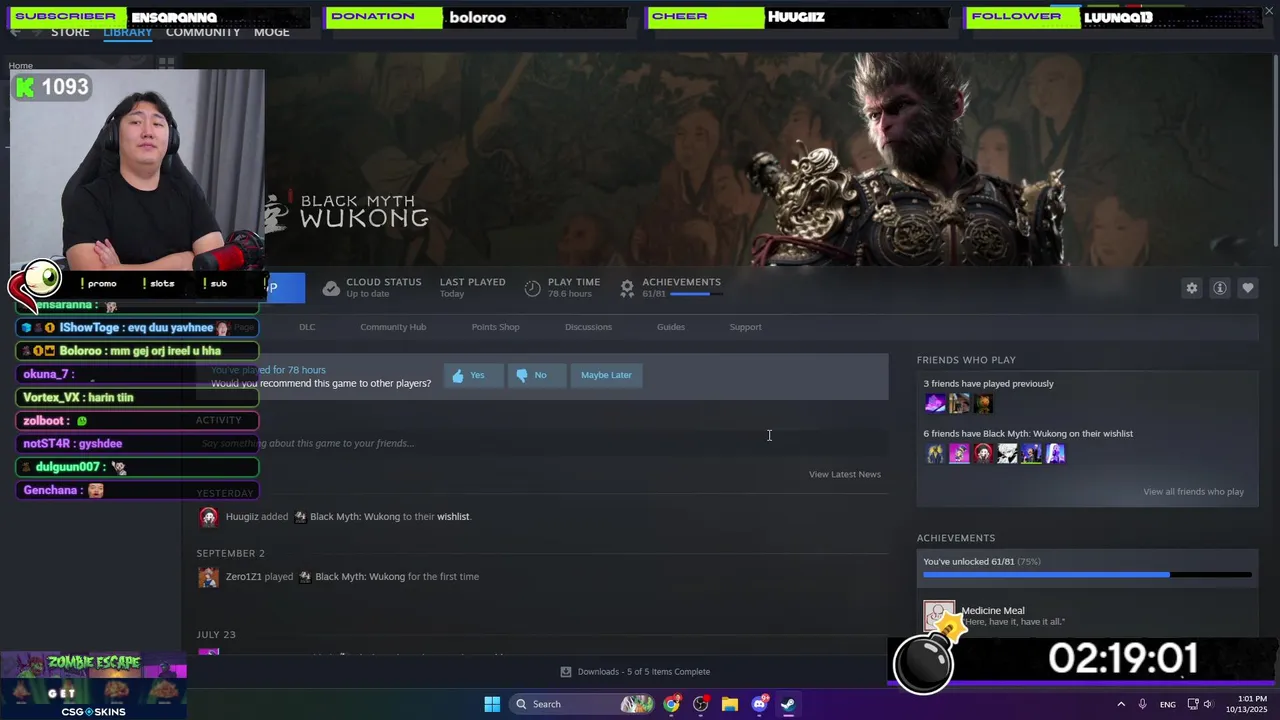1280x720 pixels.
Task: Open Chrome from the taskbar
Action: [672, 704]
